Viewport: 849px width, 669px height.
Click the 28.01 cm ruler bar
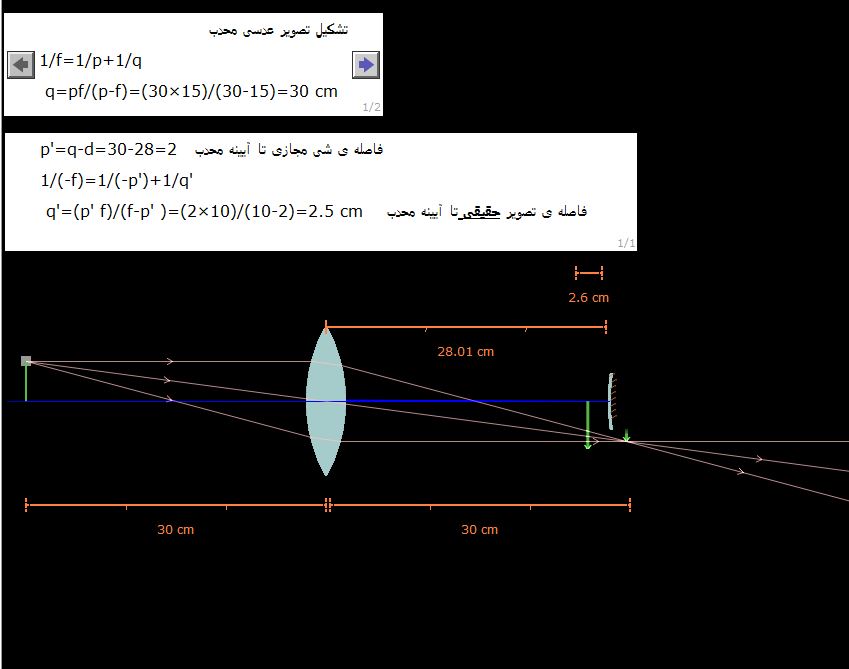click(x=465, y=326)
